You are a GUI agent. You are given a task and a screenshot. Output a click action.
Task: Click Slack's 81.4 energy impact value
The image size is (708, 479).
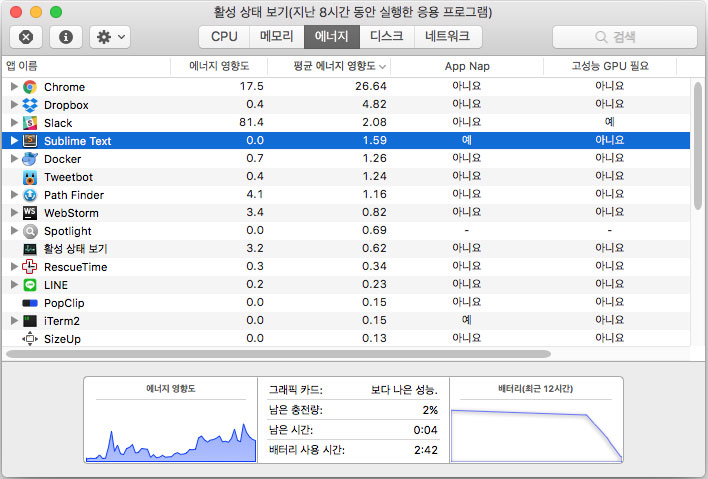point(252,122)
